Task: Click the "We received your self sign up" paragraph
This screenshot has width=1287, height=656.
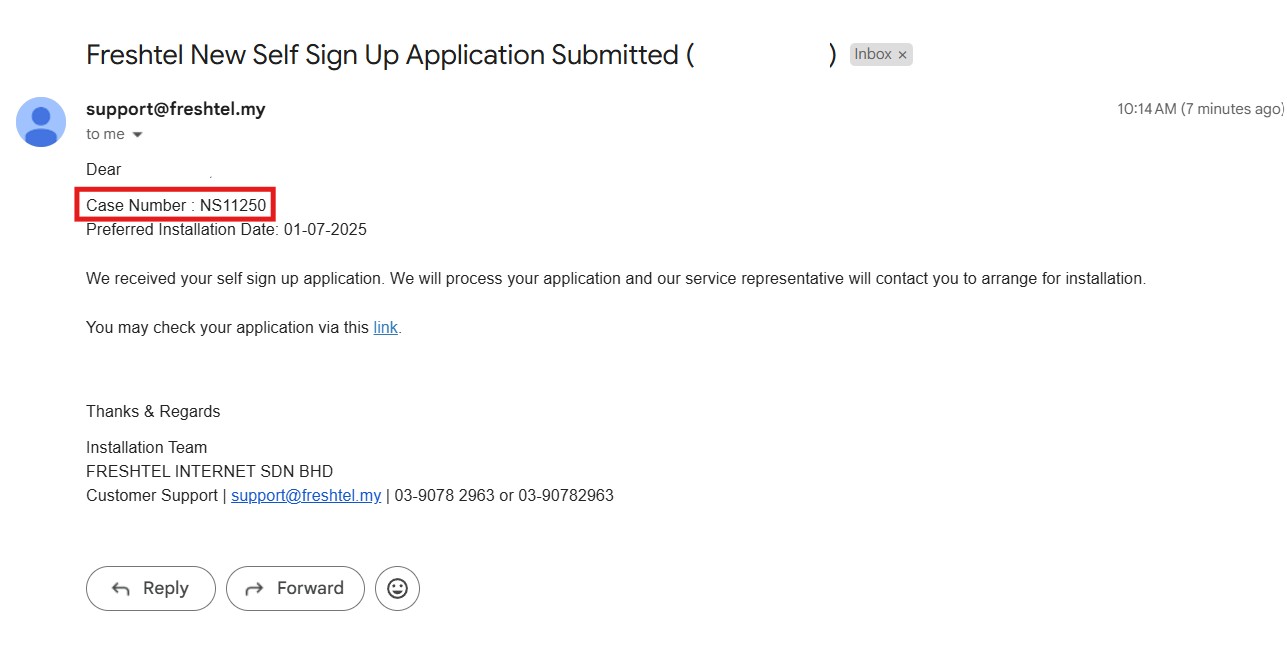Action: tap(615, 279)
